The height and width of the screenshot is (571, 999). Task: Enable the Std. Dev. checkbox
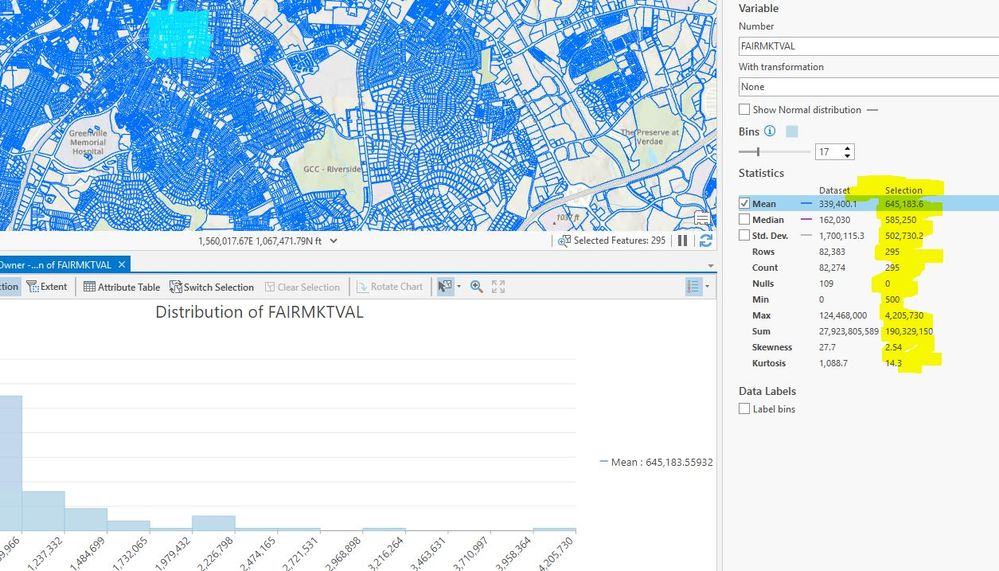(744, 236)
